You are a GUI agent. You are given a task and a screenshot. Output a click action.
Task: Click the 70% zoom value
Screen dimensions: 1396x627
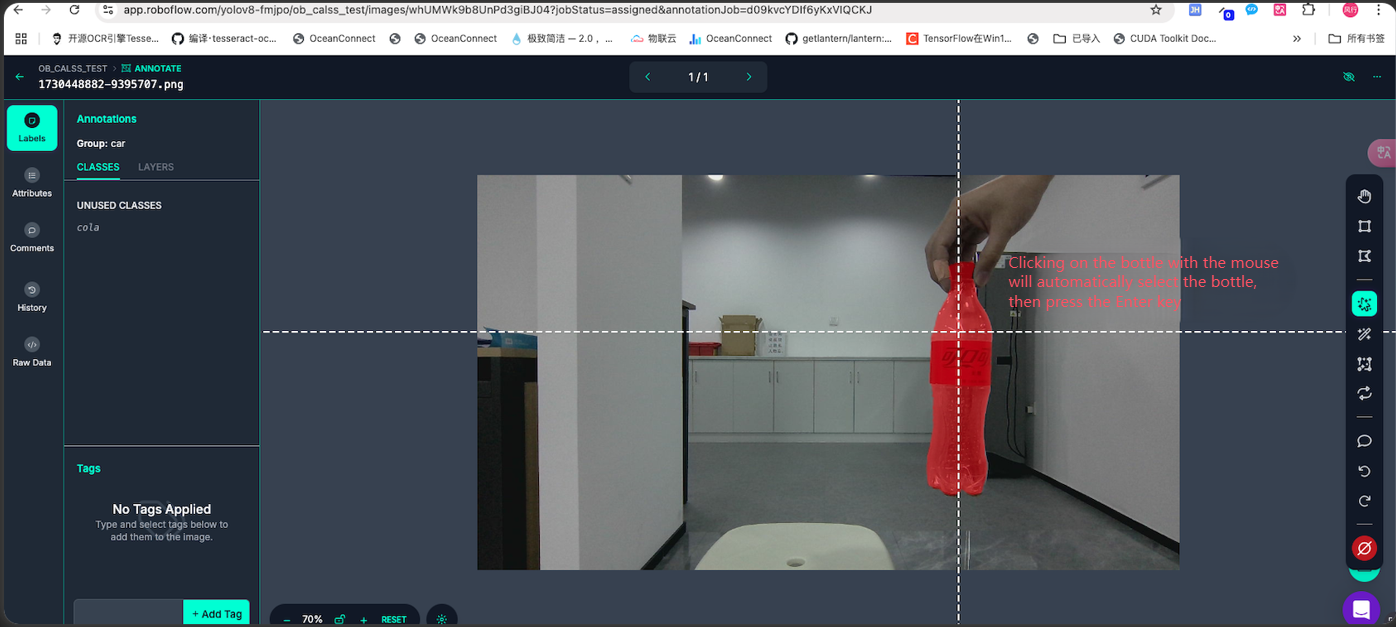312,620
